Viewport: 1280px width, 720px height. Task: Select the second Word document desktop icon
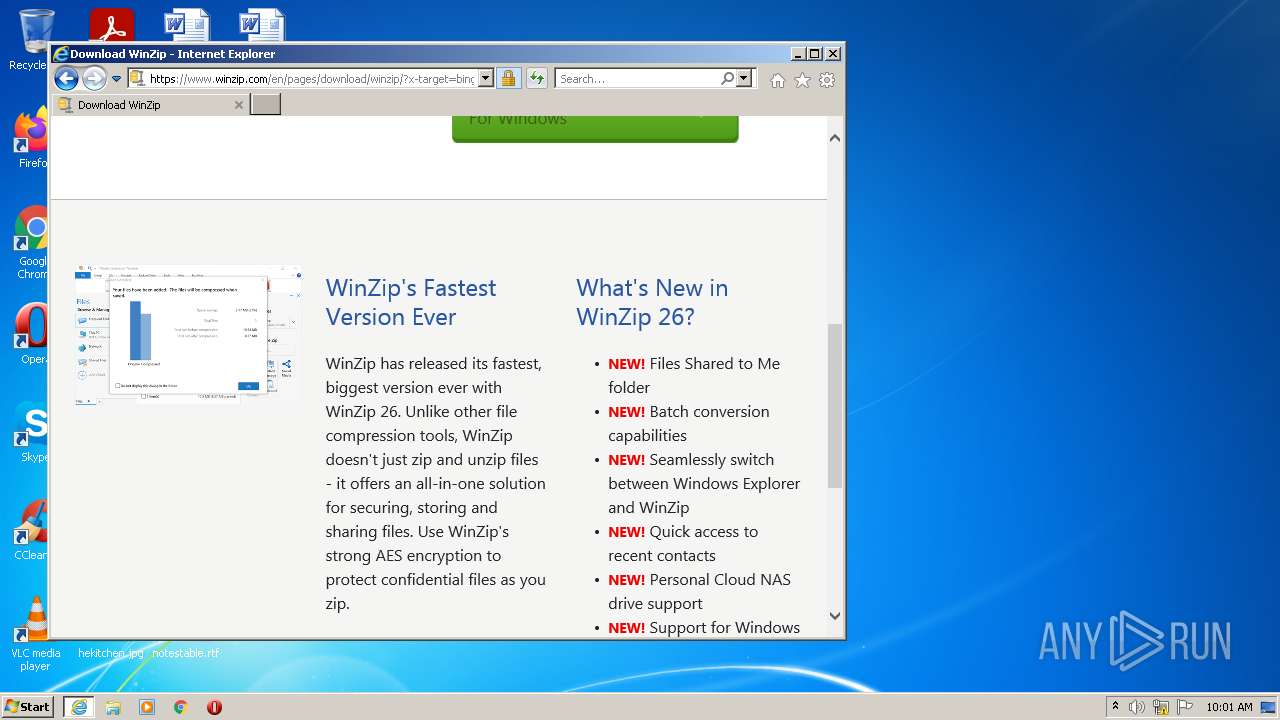point(262,26)
